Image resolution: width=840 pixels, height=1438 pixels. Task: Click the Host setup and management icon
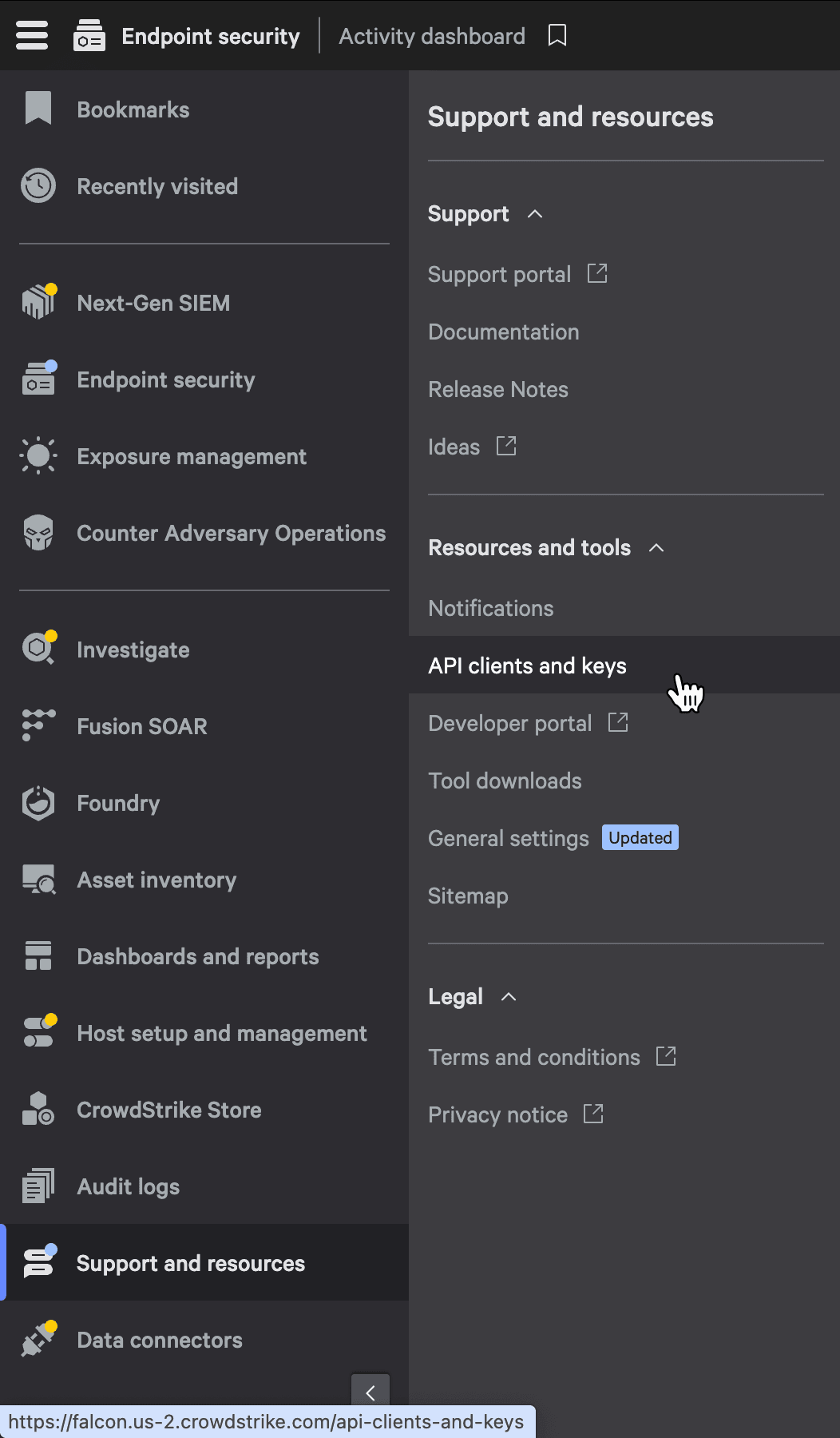[x=38, y=1032]
